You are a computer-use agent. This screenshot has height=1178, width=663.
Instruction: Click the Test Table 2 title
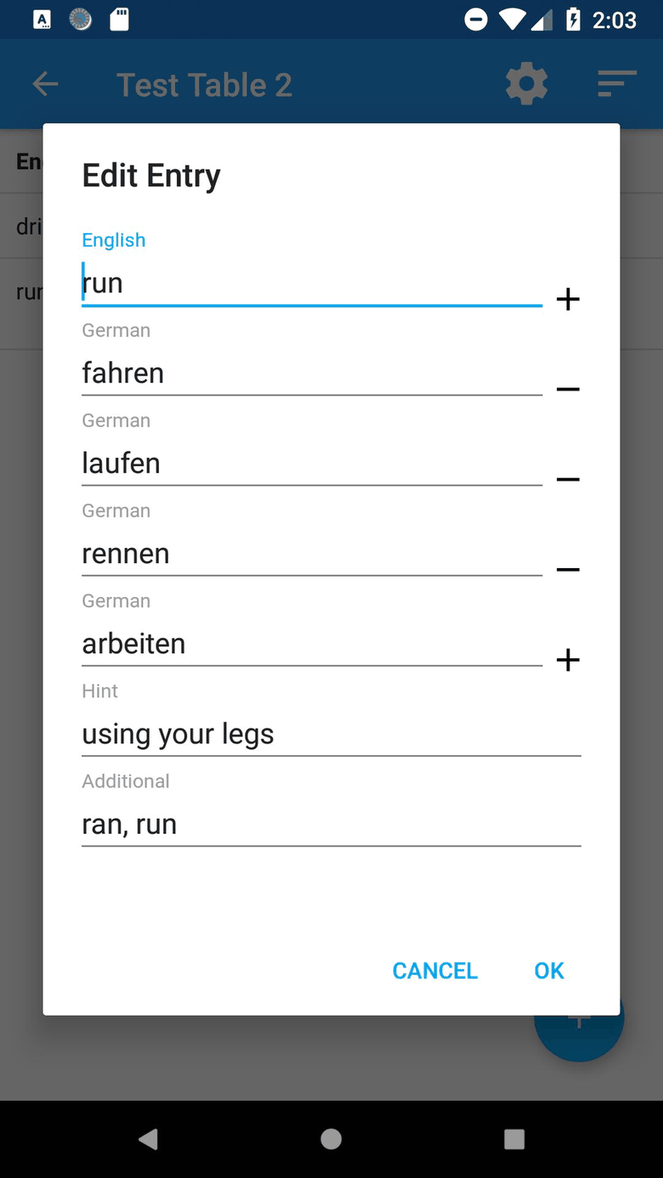pos(204,84)
